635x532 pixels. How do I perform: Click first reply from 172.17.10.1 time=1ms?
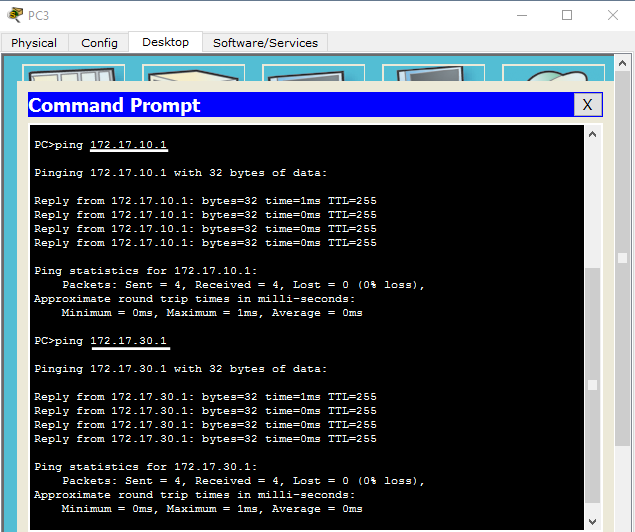coord(205,201)
